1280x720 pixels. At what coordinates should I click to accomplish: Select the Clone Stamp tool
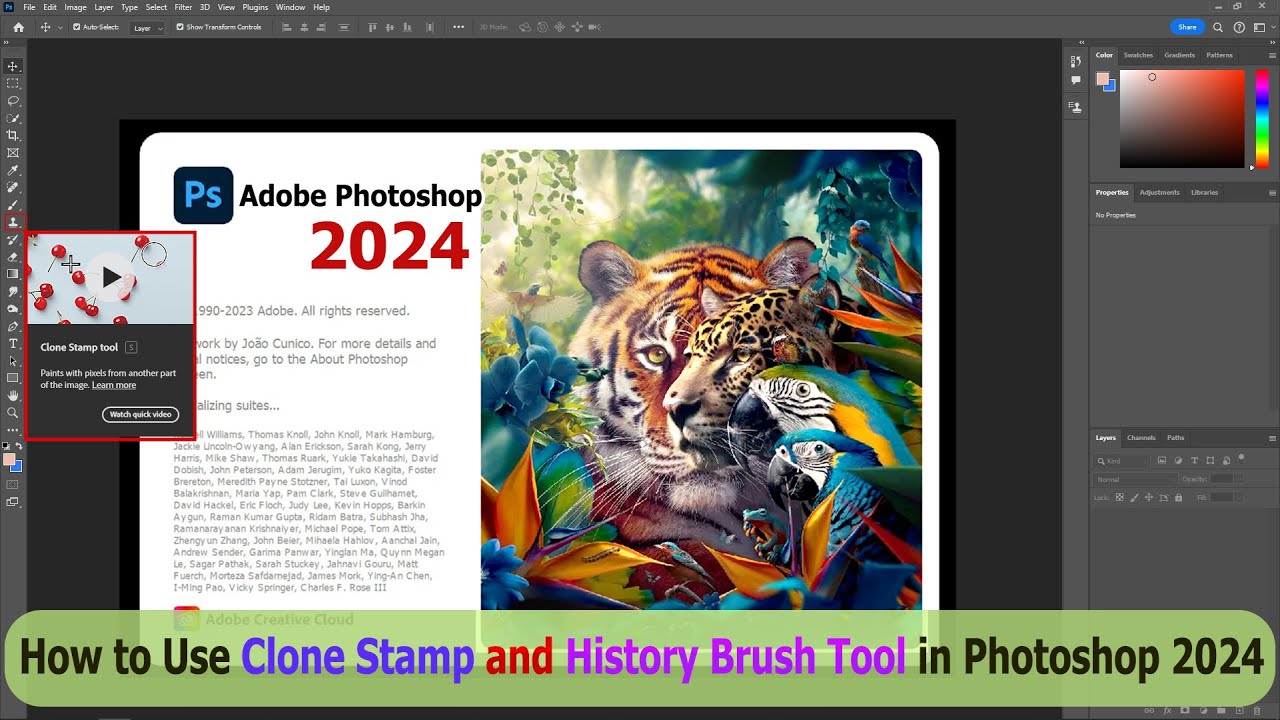click(x=13, y=222)
